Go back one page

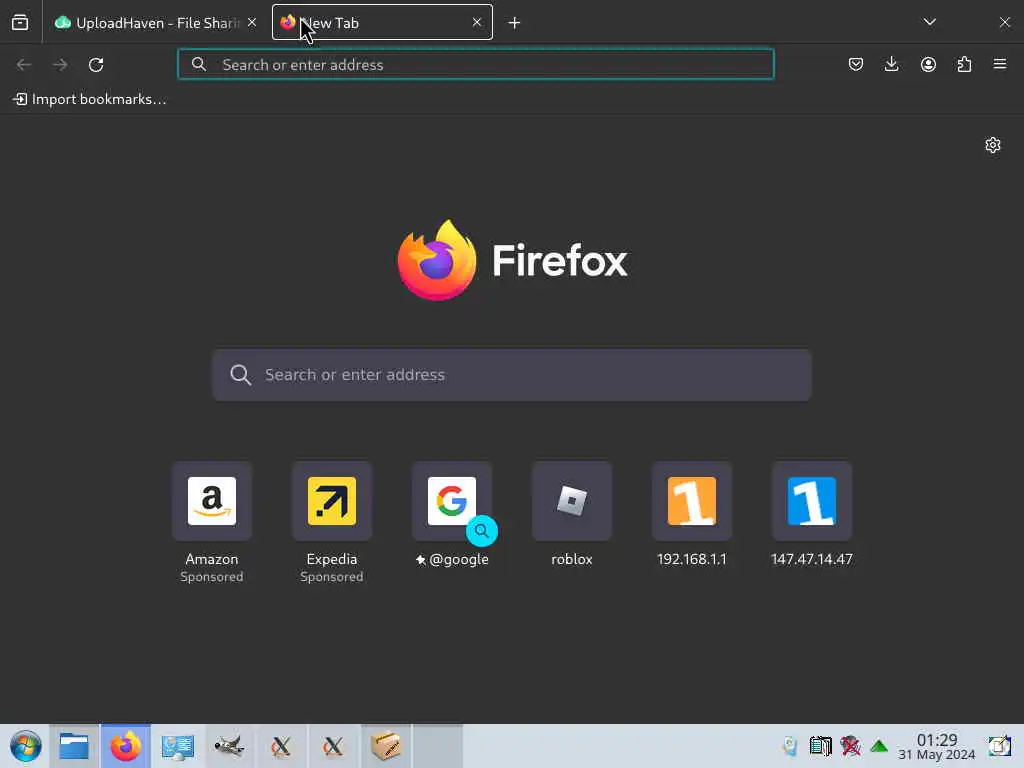pyautogui.click(x=24, y=65)
